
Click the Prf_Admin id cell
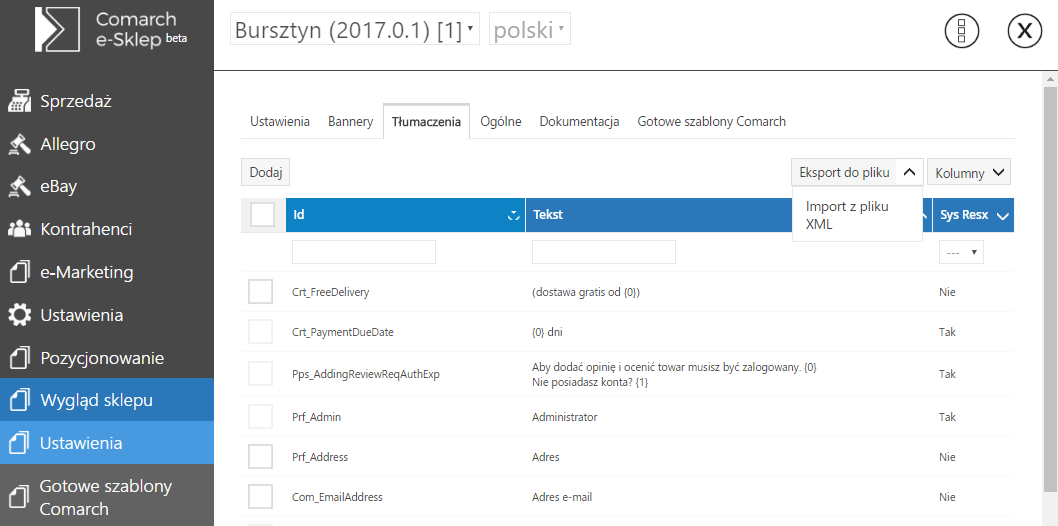click(316, 417)
